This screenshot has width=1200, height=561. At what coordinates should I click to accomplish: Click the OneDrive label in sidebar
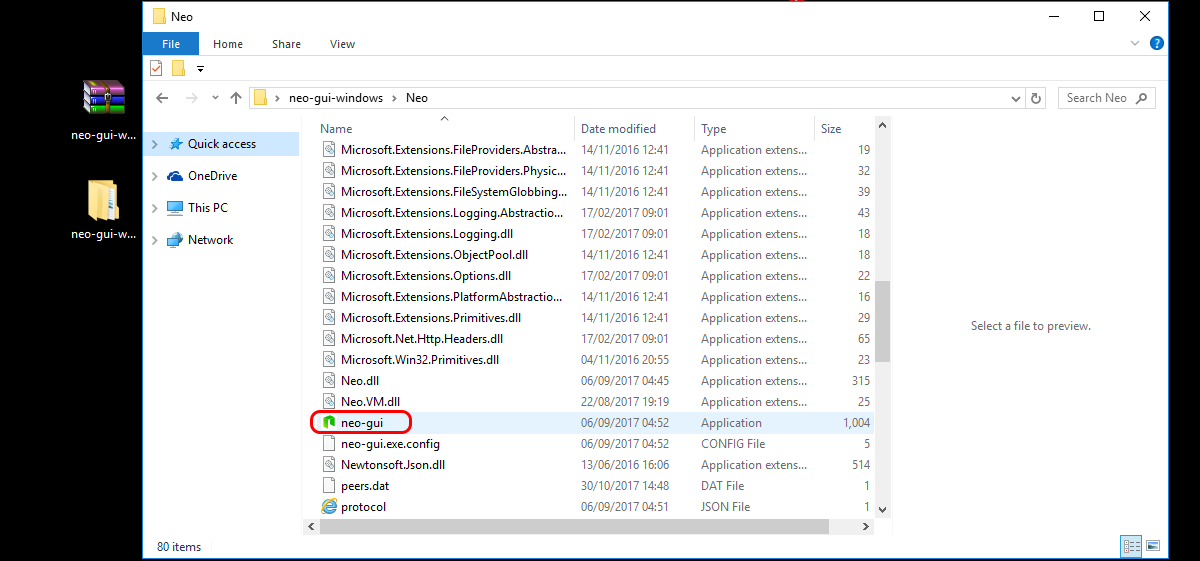212,176
